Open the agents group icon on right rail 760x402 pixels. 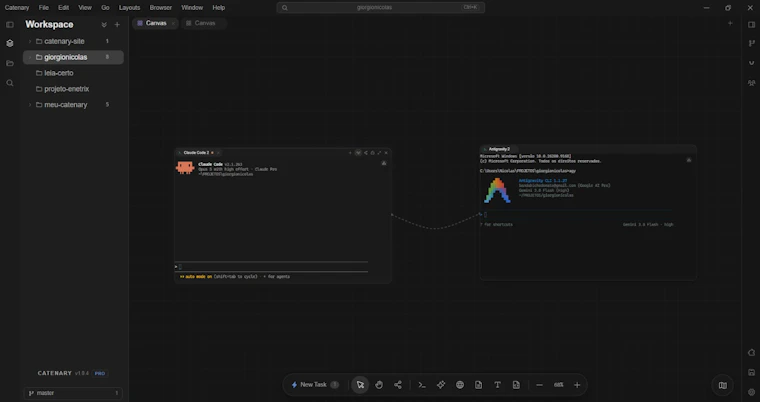tap(751, 83)
